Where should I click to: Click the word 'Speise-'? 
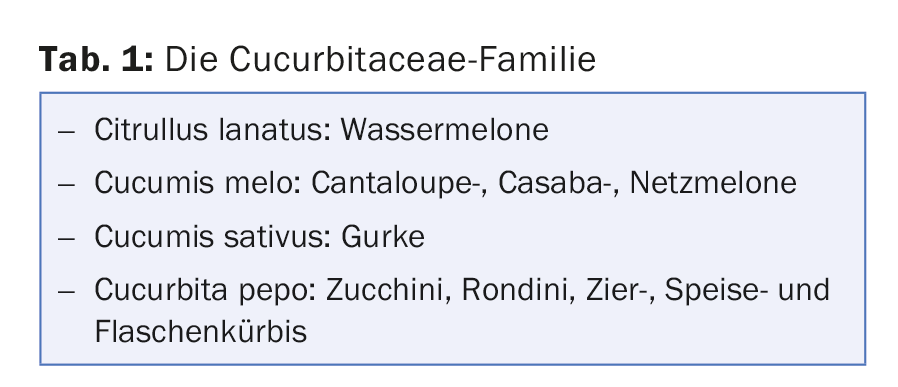[716, 290]
